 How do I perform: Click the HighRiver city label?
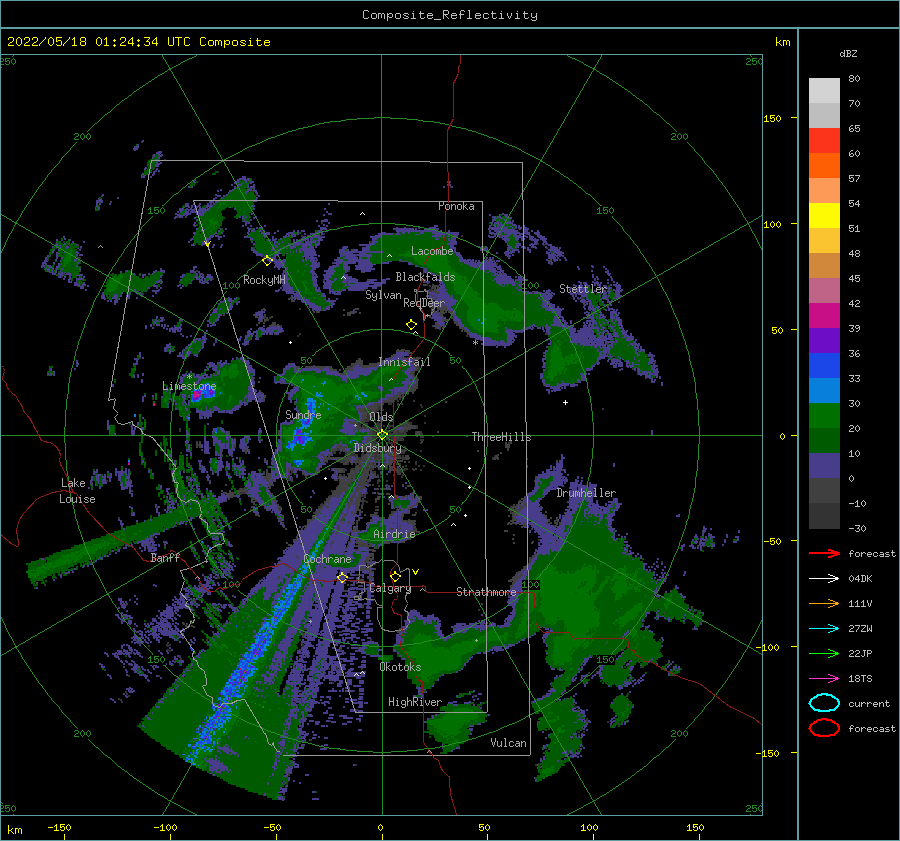tap(415, 702)
